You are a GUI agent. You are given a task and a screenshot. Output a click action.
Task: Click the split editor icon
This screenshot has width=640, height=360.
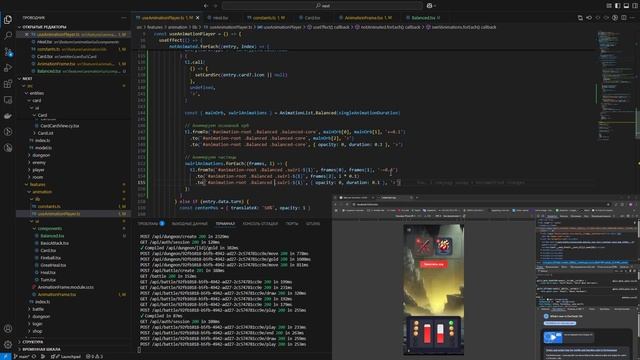pos(624,18)
